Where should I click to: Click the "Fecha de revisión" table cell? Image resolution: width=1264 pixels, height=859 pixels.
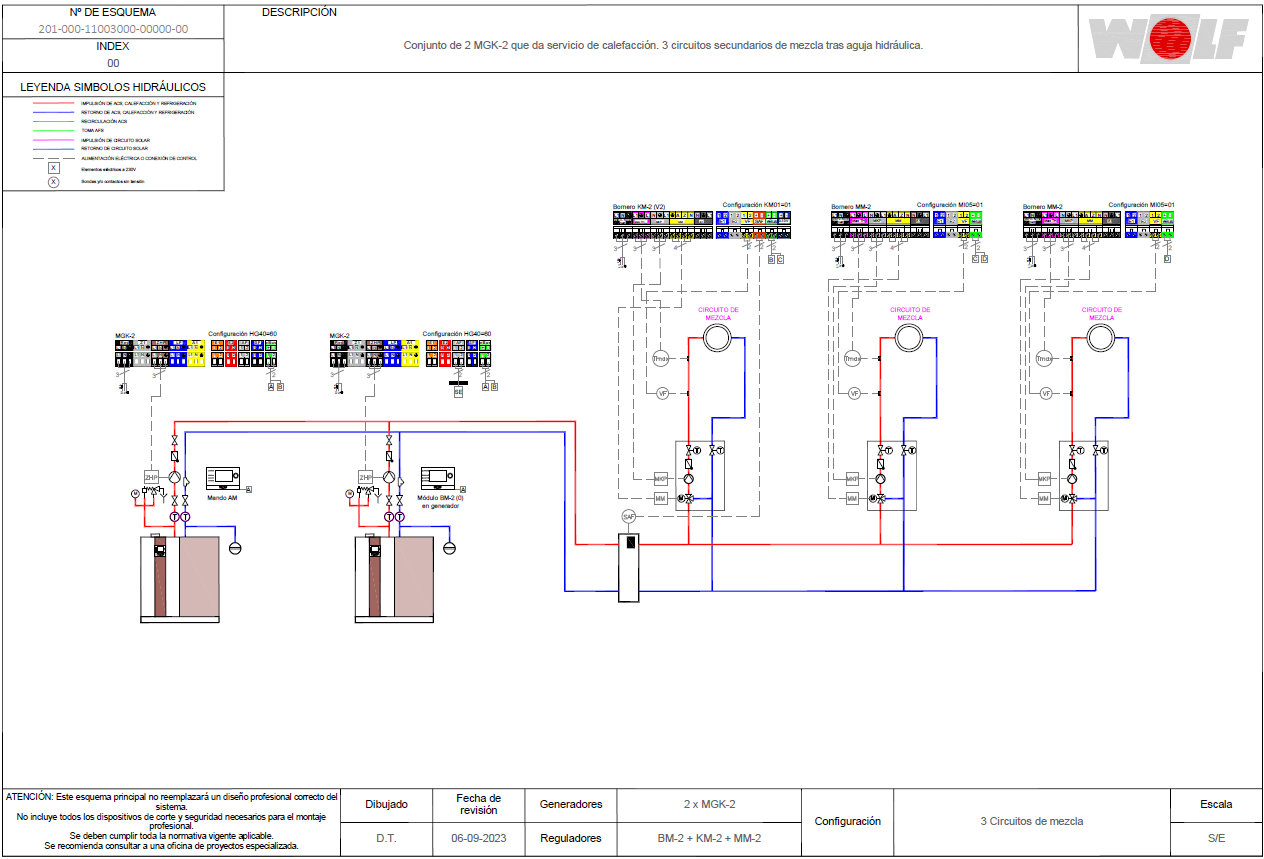(478, 804)
